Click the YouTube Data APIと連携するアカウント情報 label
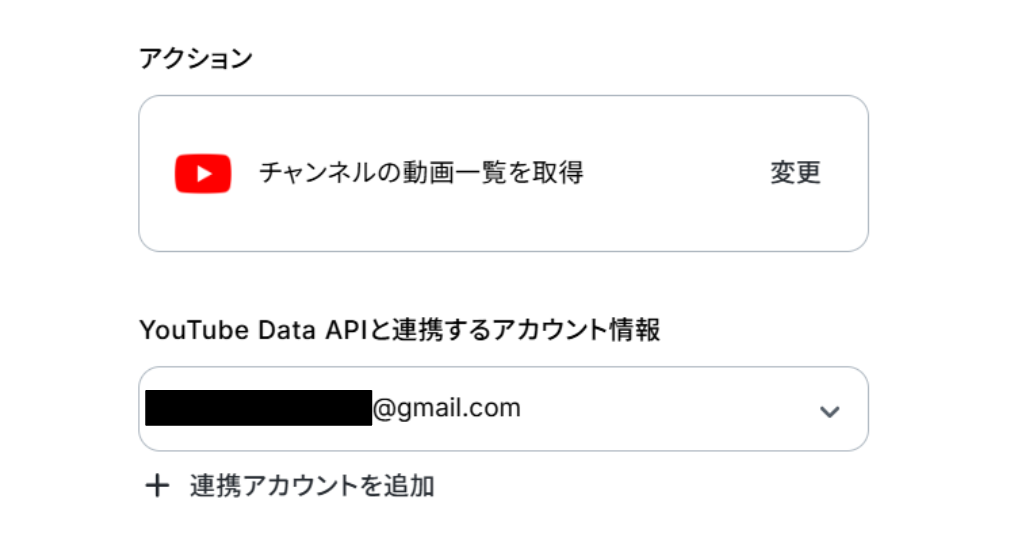 tap(400, 330)
